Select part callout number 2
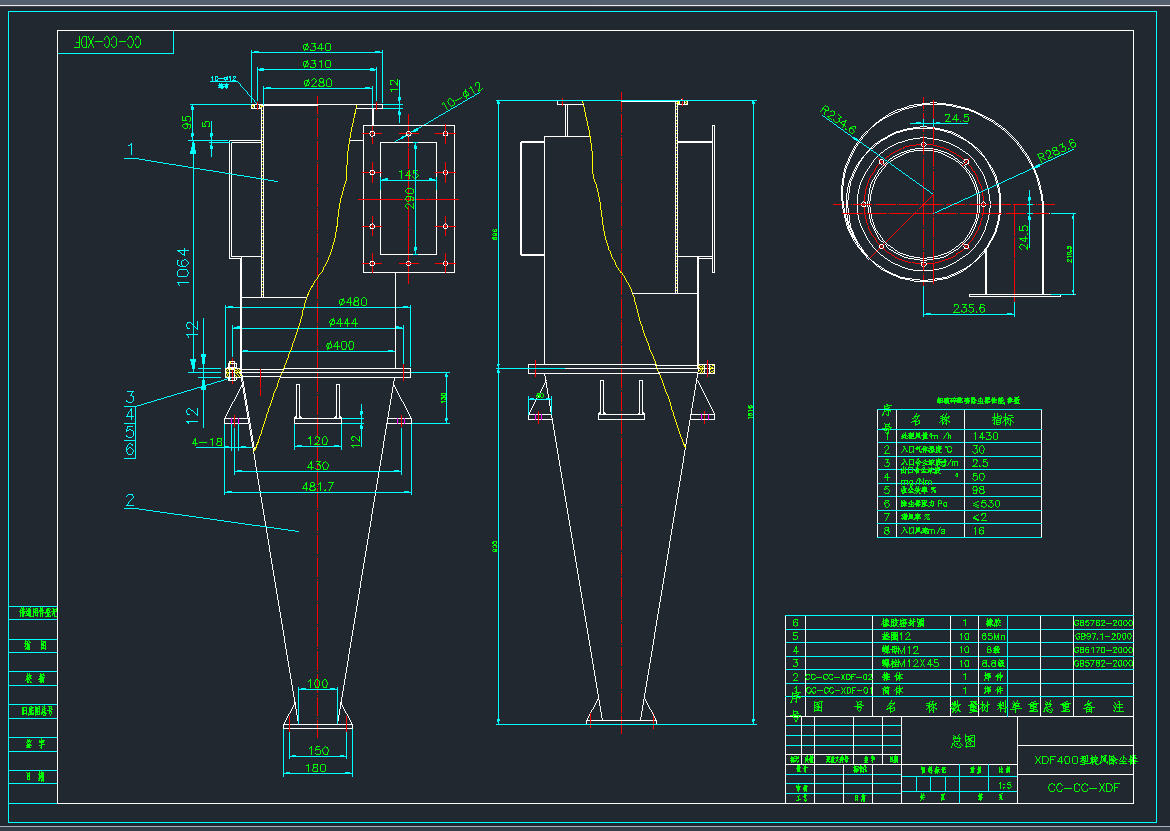Image resolution: width=1170 pixels, height=831 pixels. [130, 500]
